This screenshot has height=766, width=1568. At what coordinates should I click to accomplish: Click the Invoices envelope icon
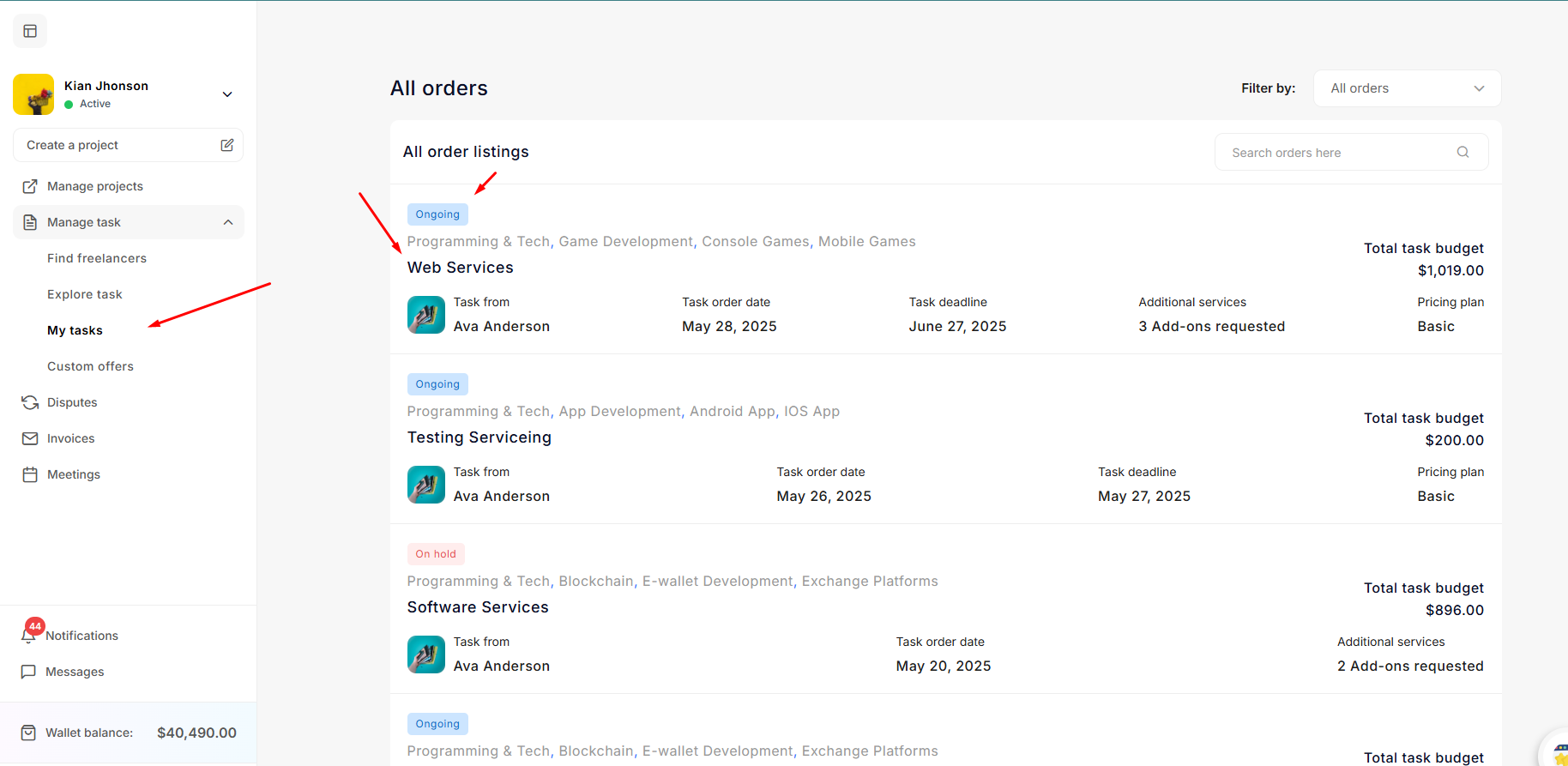coord(30,438)
